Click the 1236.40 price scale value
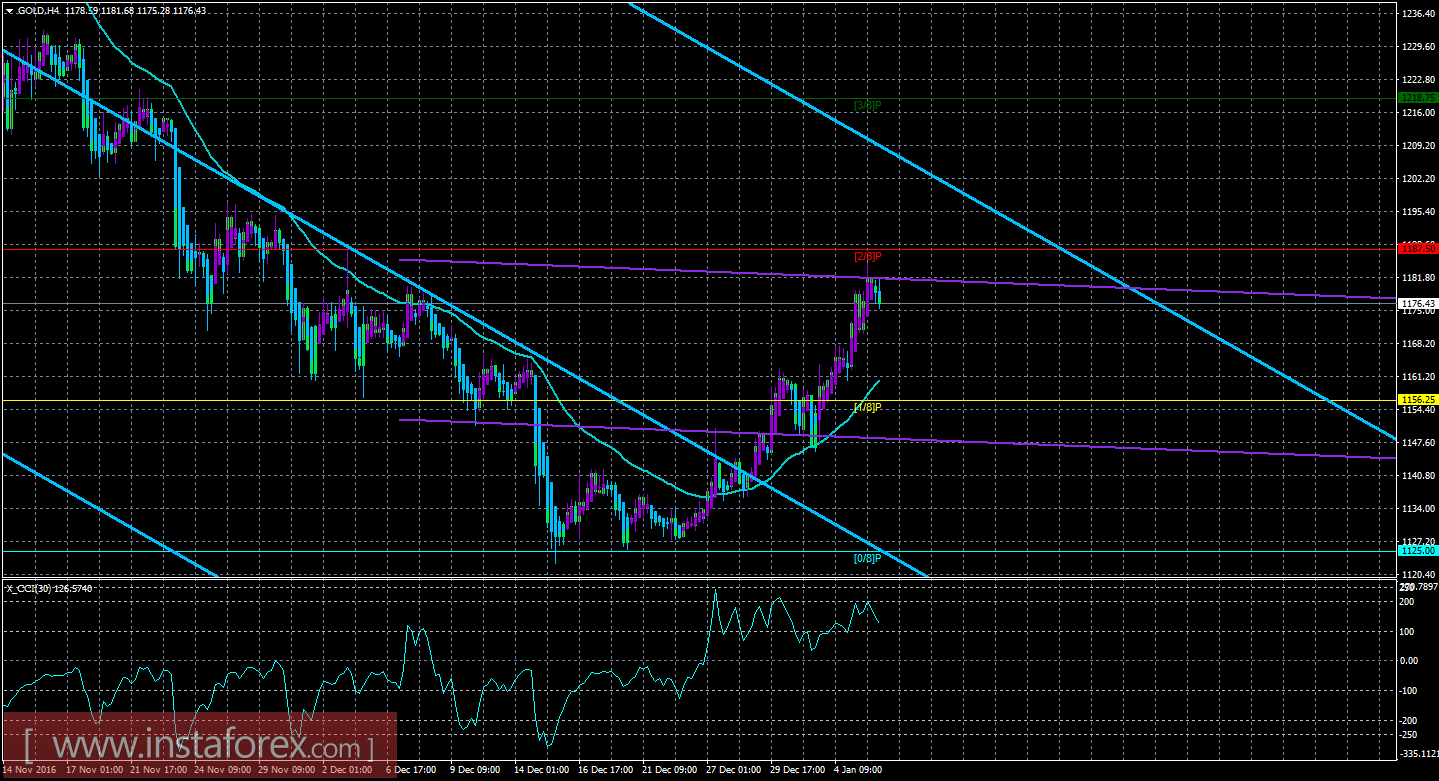 [1419, 14]
